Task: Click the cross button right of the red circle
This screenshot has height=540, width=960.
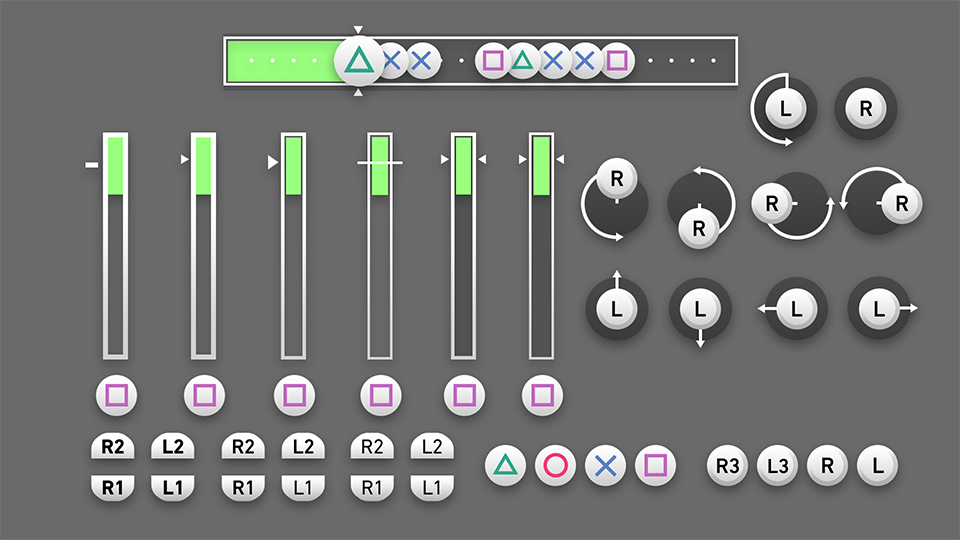Action: click(606, 465)
